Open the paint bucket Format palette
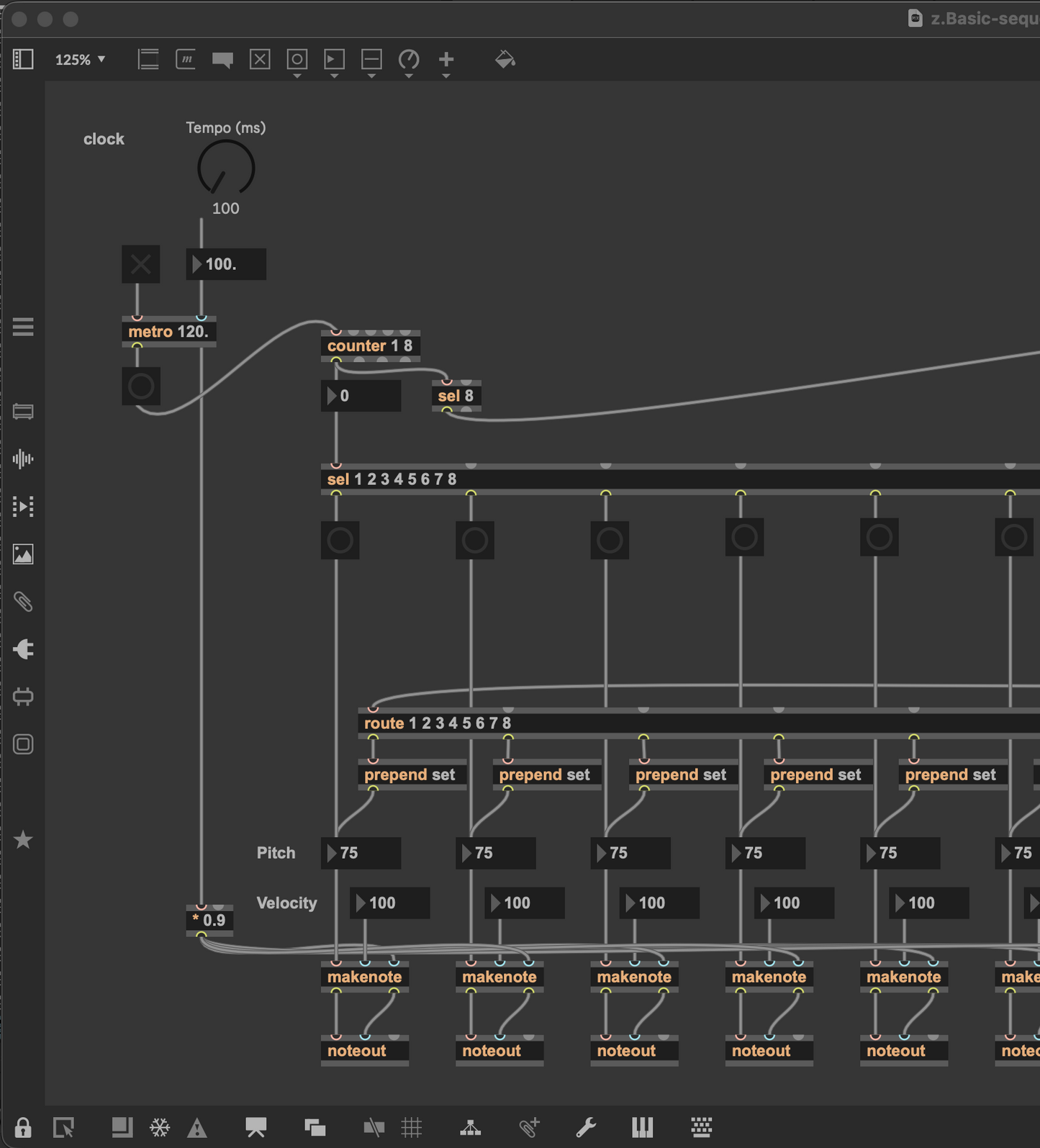Viewport: 1040px width, 1148px height. point(505,59)
